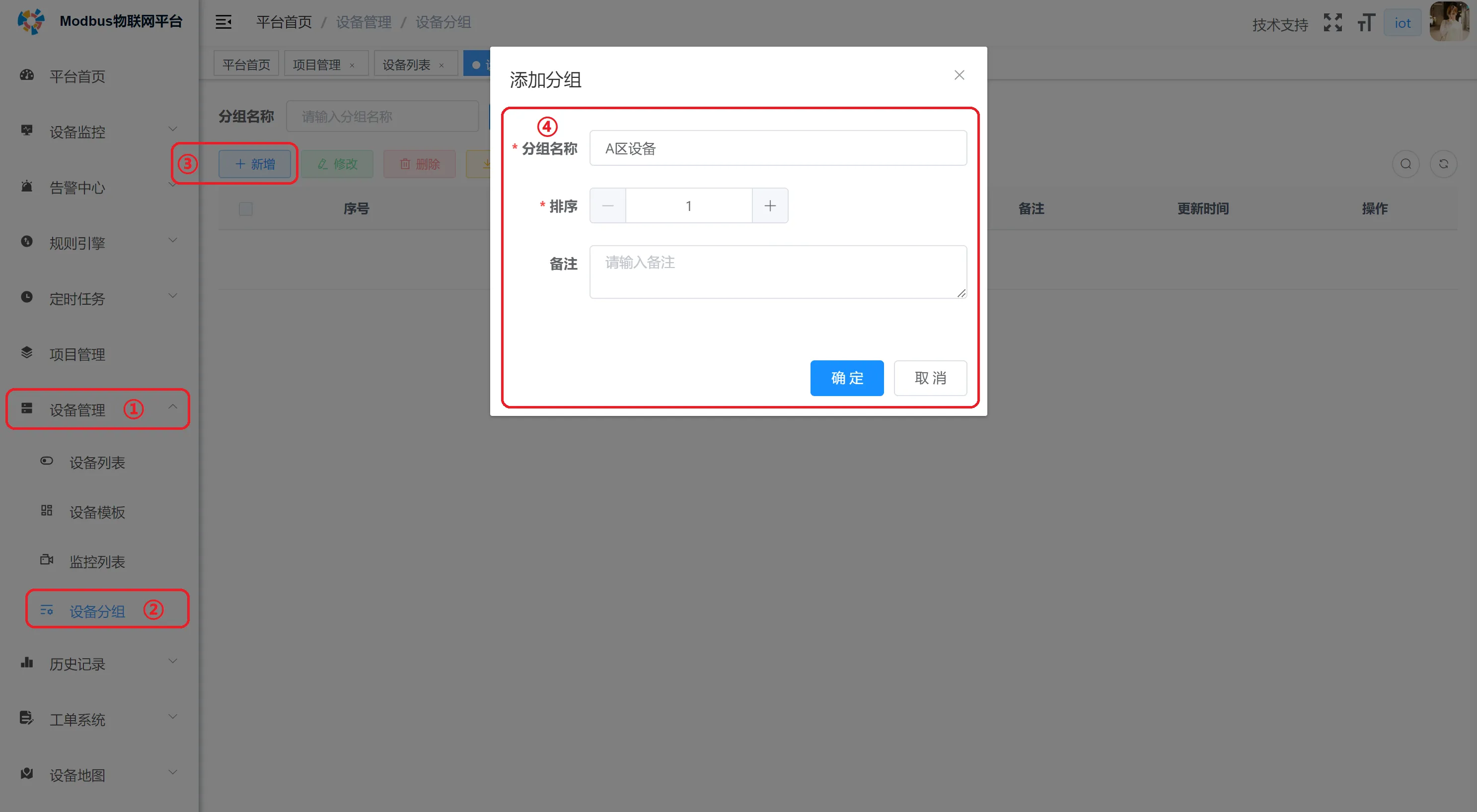This screenshot has height=812, width=1477.
Task: Click the 设备管理 server icon
Action: 27,408
